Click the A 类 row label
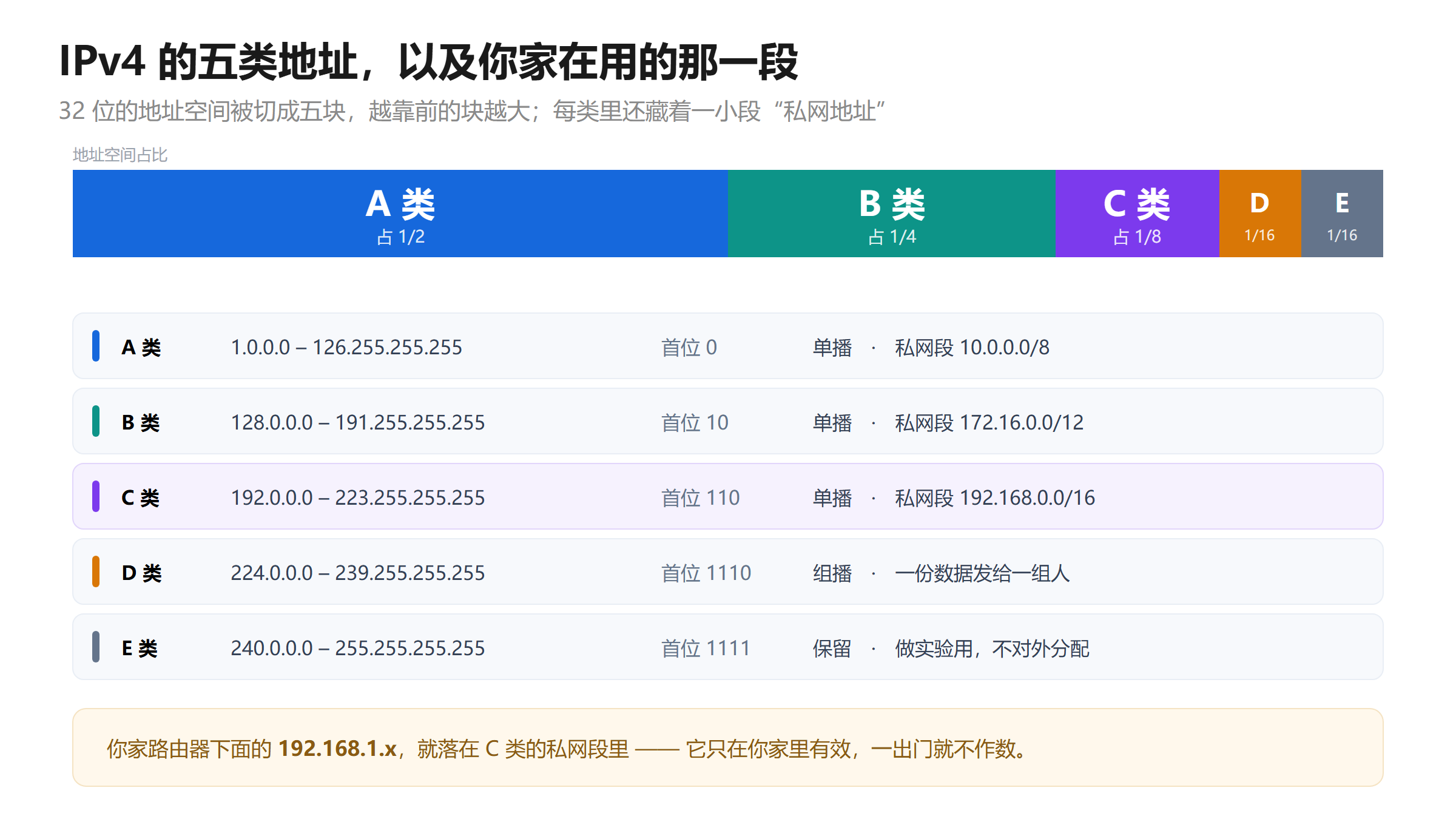Image resolution: width=1456 pixels, height=819 pixels. coord(141,347)
